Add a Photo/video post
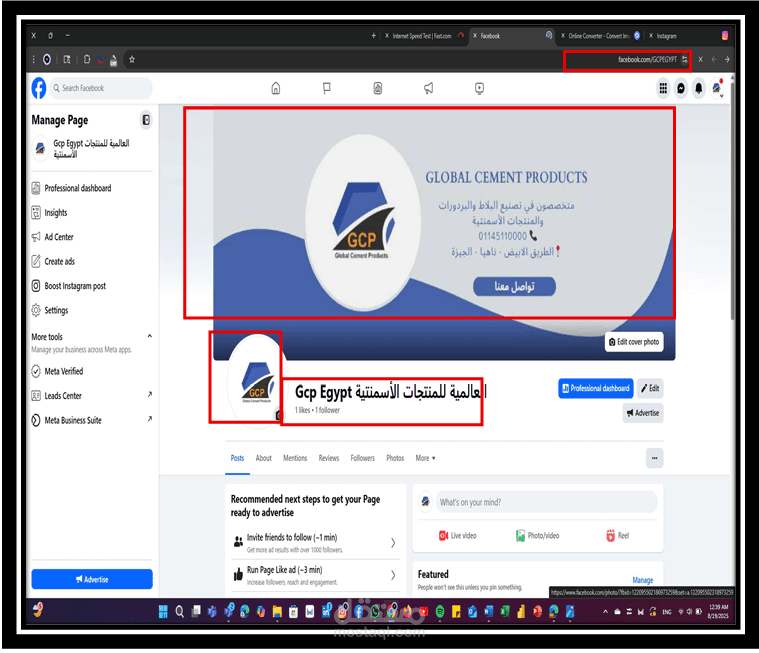This screenshot has width=759, height=653. [x=537, y=535]
